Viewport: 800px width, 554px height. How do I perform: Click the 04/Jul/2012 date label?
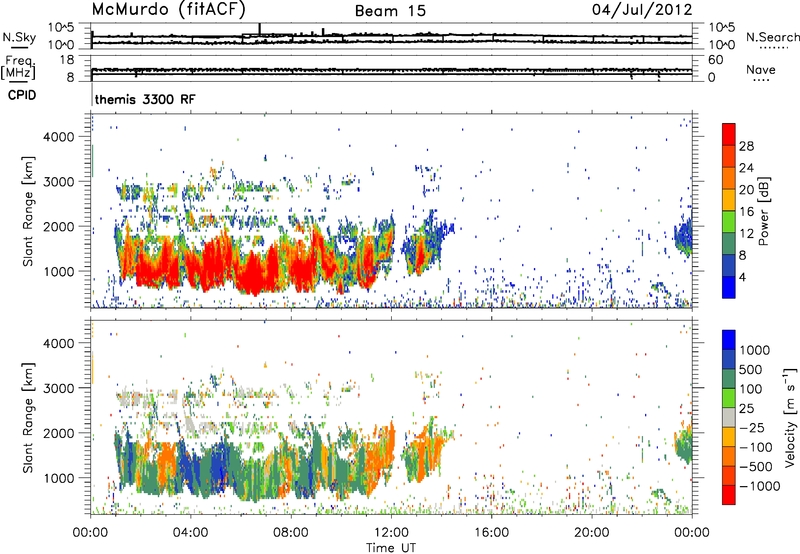[642, 10]
